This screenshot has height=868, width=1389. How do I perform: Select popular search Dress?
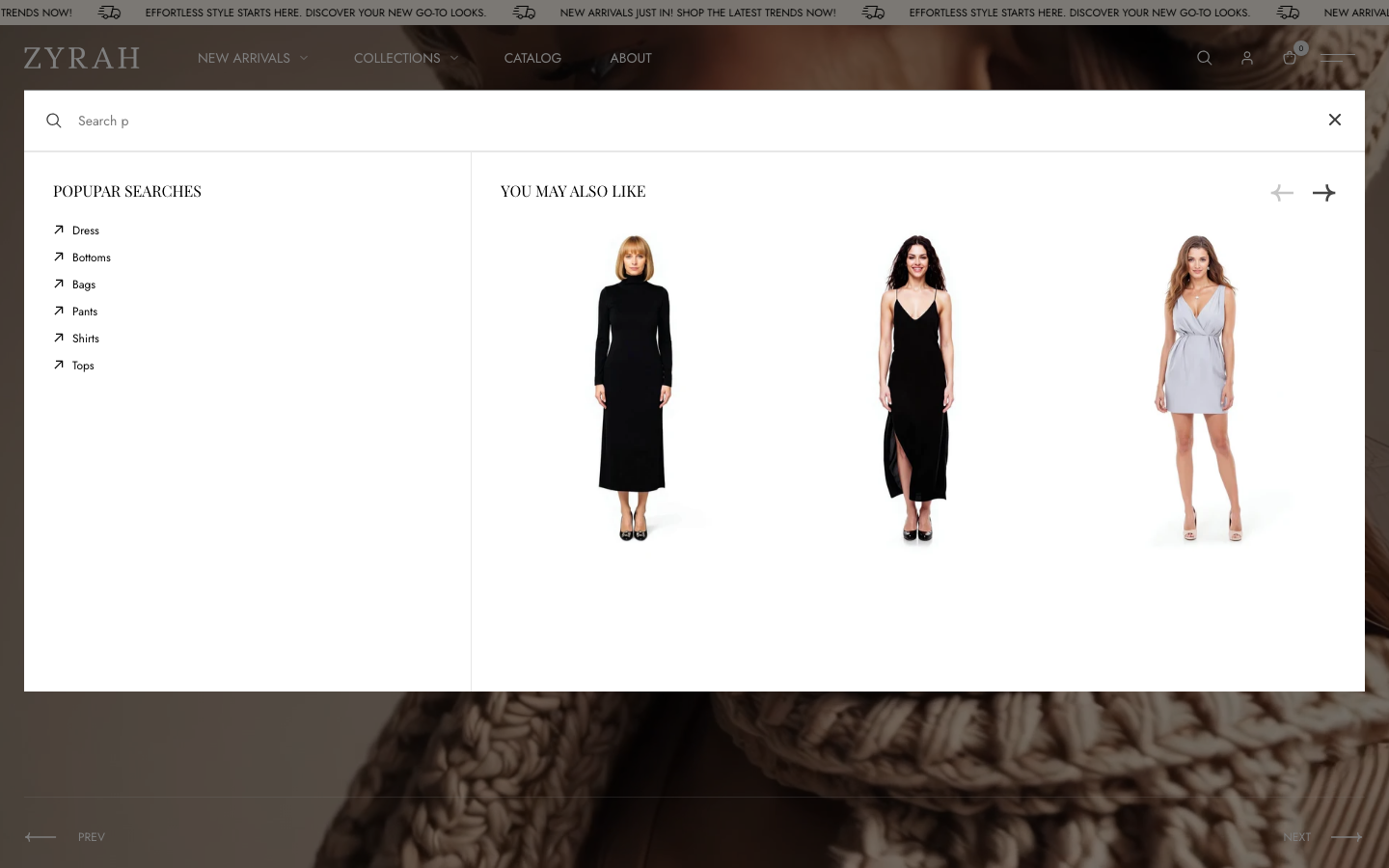(86, 231)
